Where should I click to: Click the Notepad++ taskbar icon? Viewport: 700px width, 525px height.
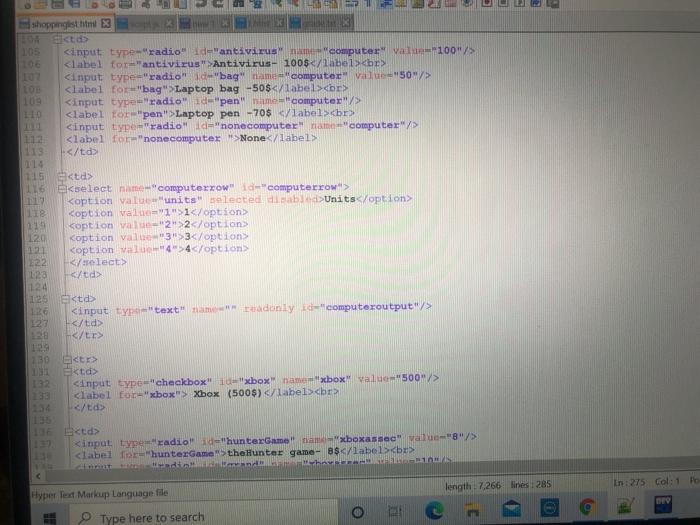click(x=625, y=506)
